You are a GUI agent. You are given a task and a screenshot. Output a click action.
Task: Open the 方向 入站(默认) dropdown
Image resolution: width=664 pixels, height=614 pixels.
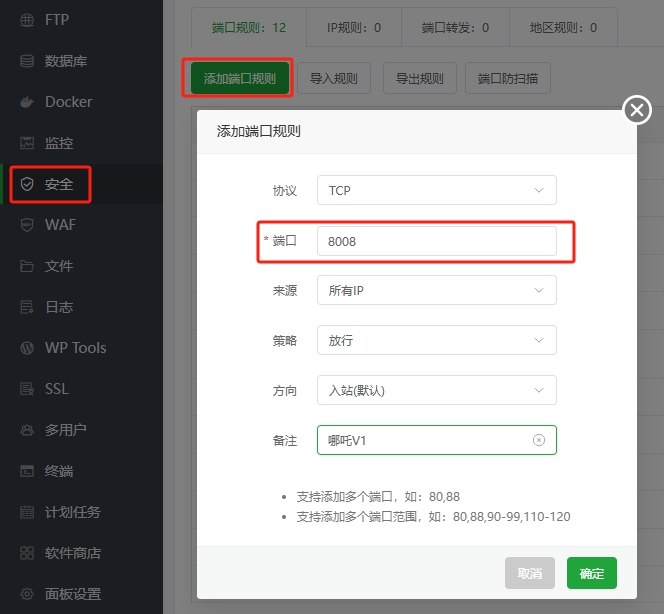(437, 390)
